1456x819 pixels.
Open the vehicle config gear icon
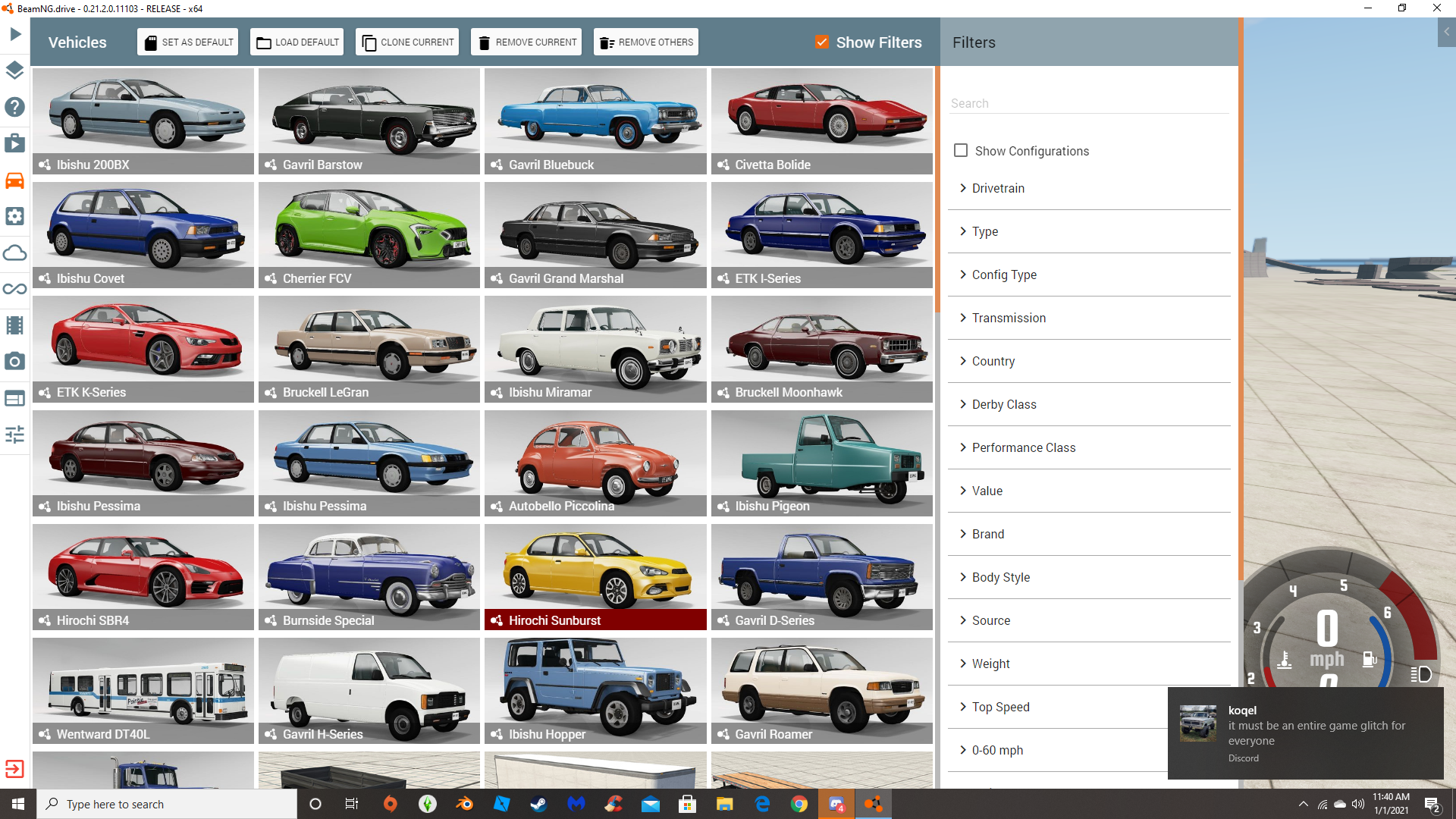coord(15,216)
